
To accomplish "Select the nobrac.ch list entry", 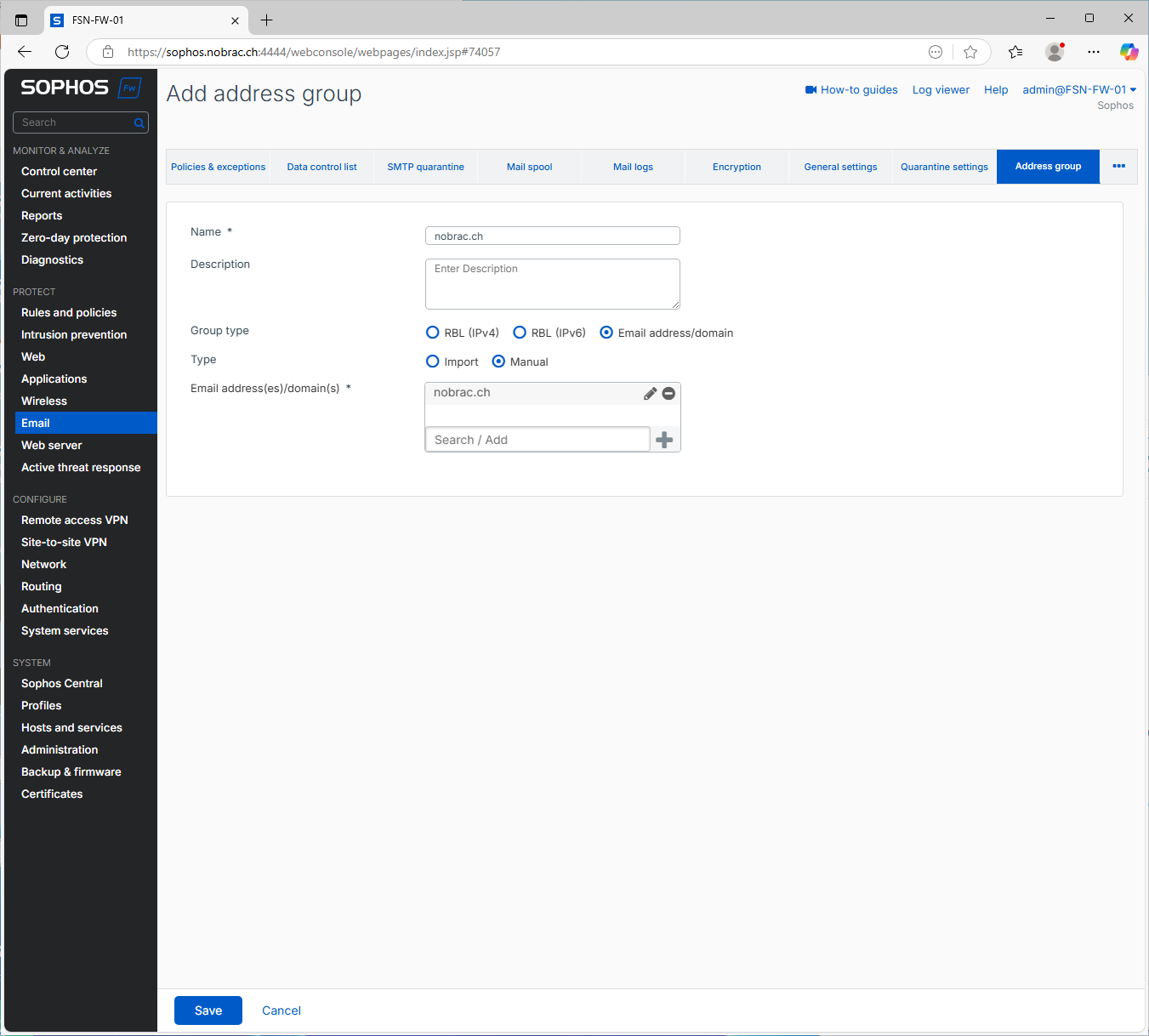I will (462, 392).
